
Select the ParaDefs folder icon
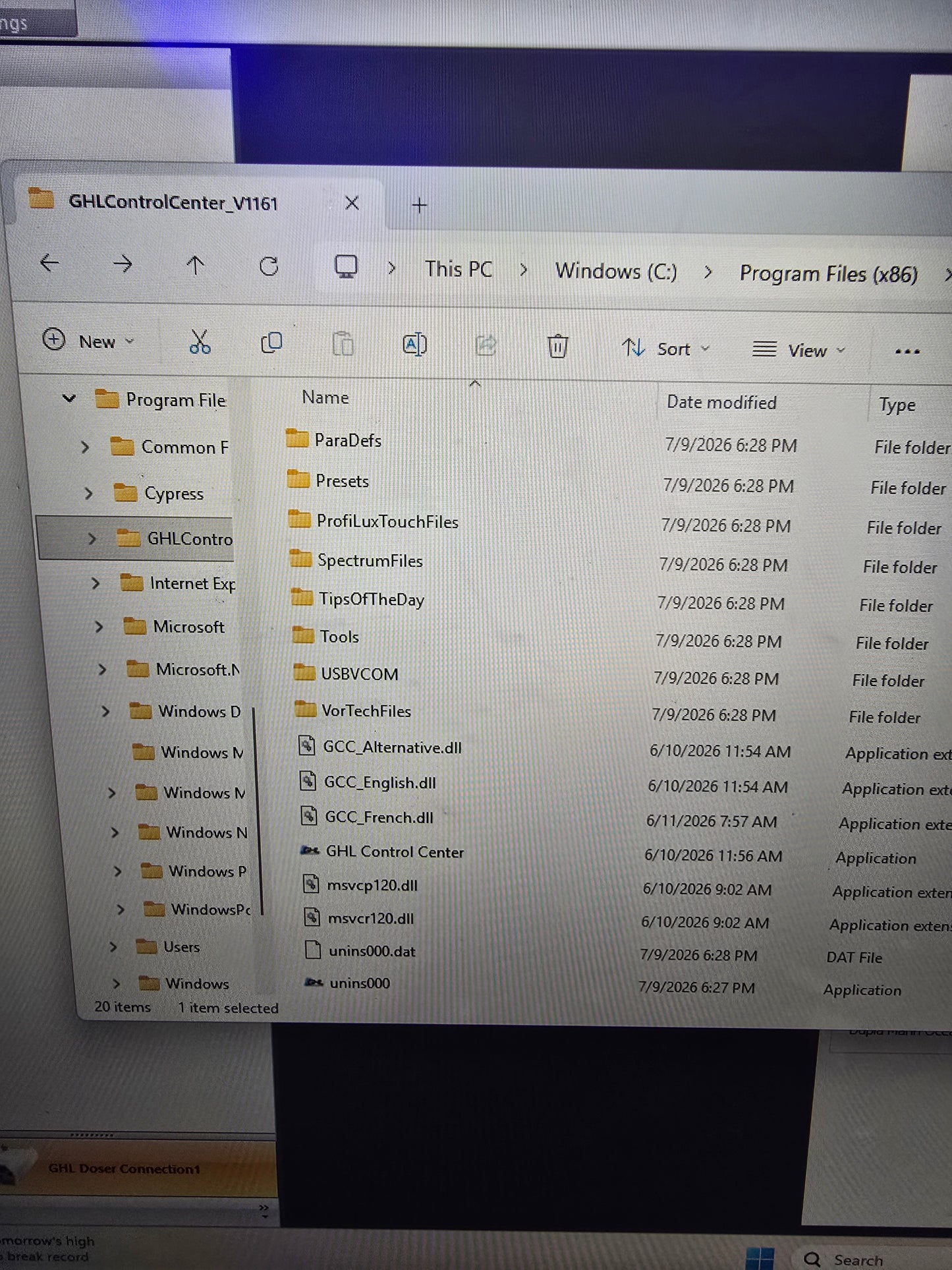297,438
